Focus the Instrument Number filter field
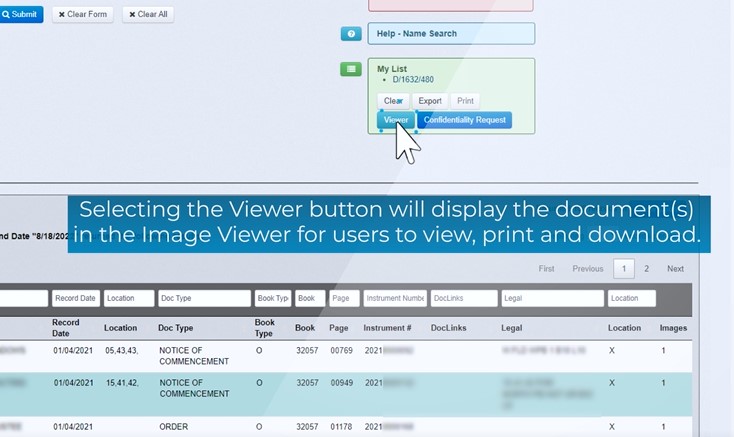The image size is (734, 437). click(395, 299)
